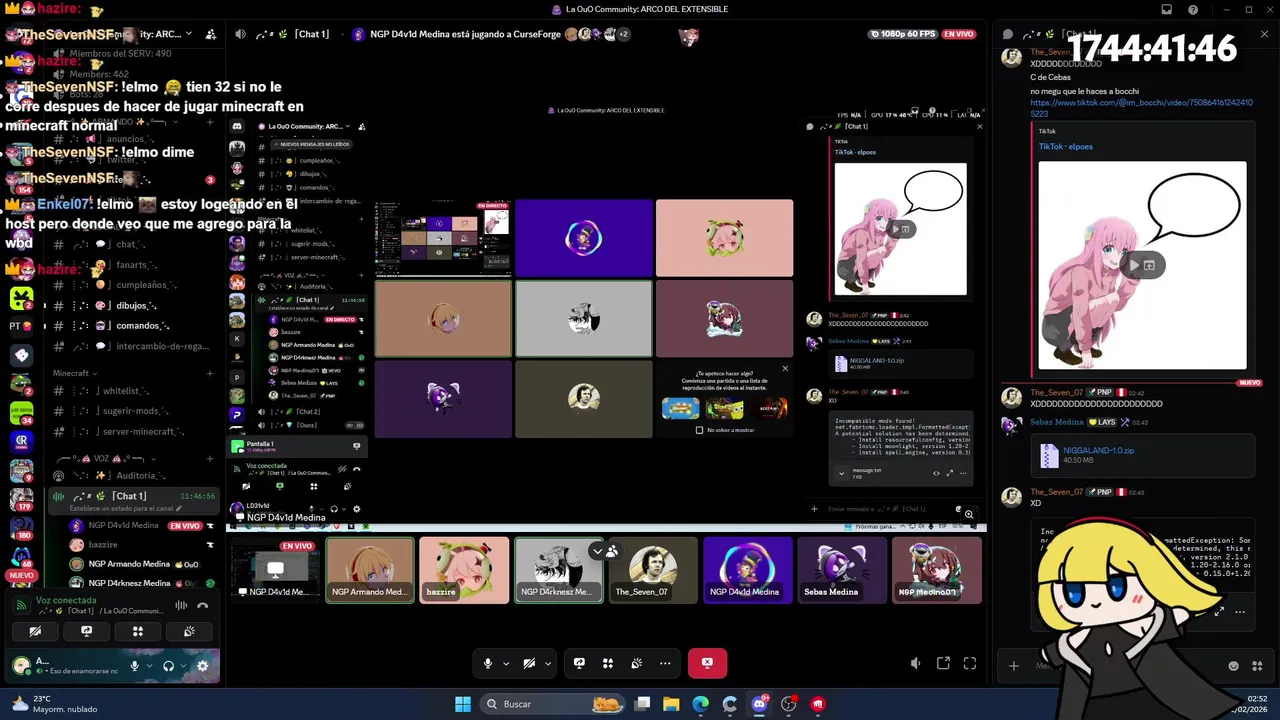Open output device arrow beside headphones
The width and height of the screenshot is (1280, 720).
(x=184, y=666)
